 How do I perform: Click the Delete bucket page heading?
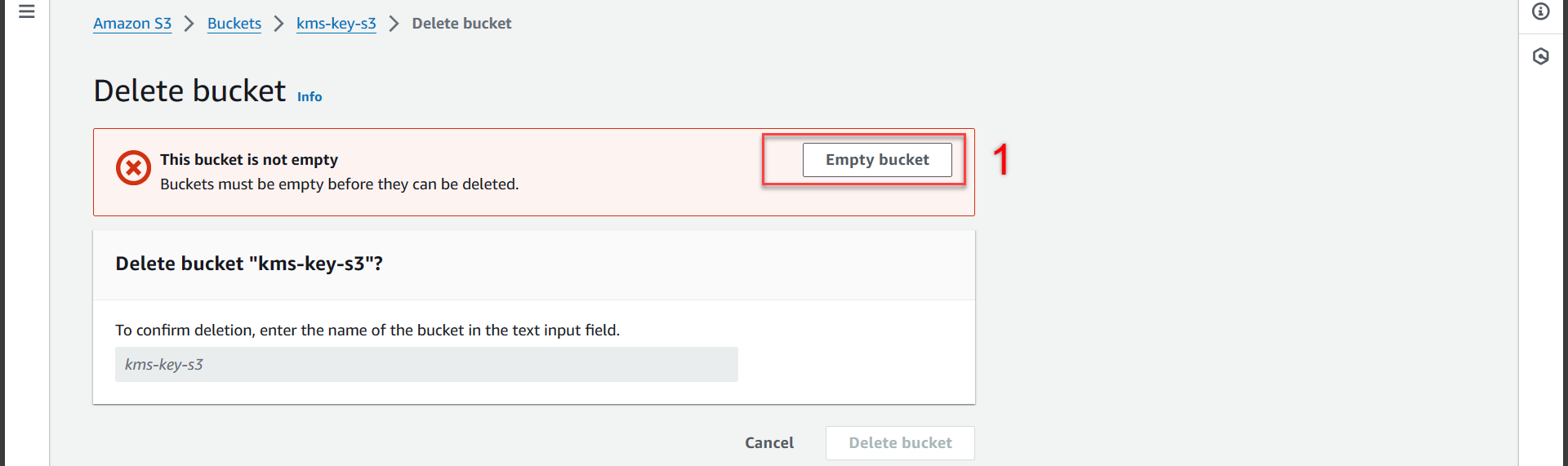[189, 91]
